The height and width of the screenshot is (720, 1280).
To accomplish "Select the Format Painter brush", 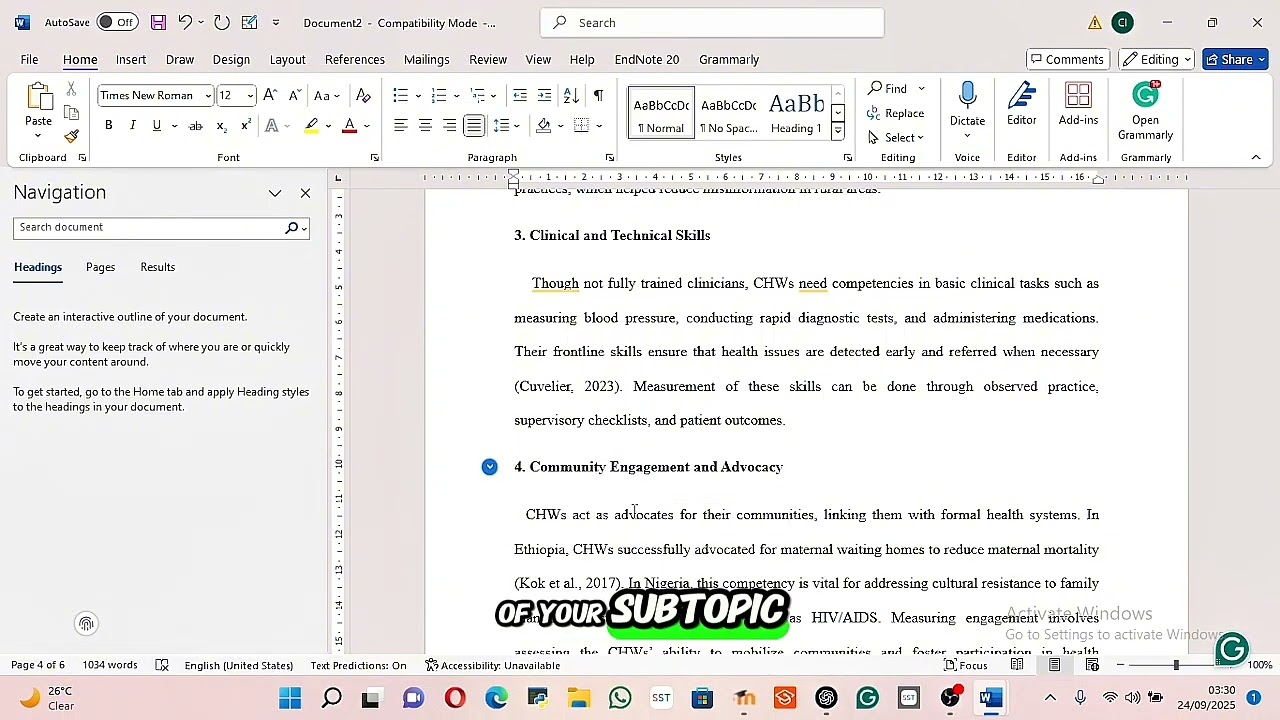I will point(71,136).
